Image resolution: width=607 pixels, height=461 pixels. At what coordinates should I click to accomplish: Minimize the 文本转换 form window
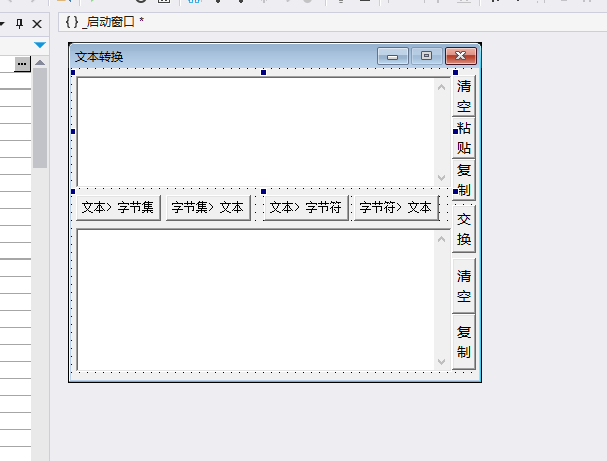(393, 56)
